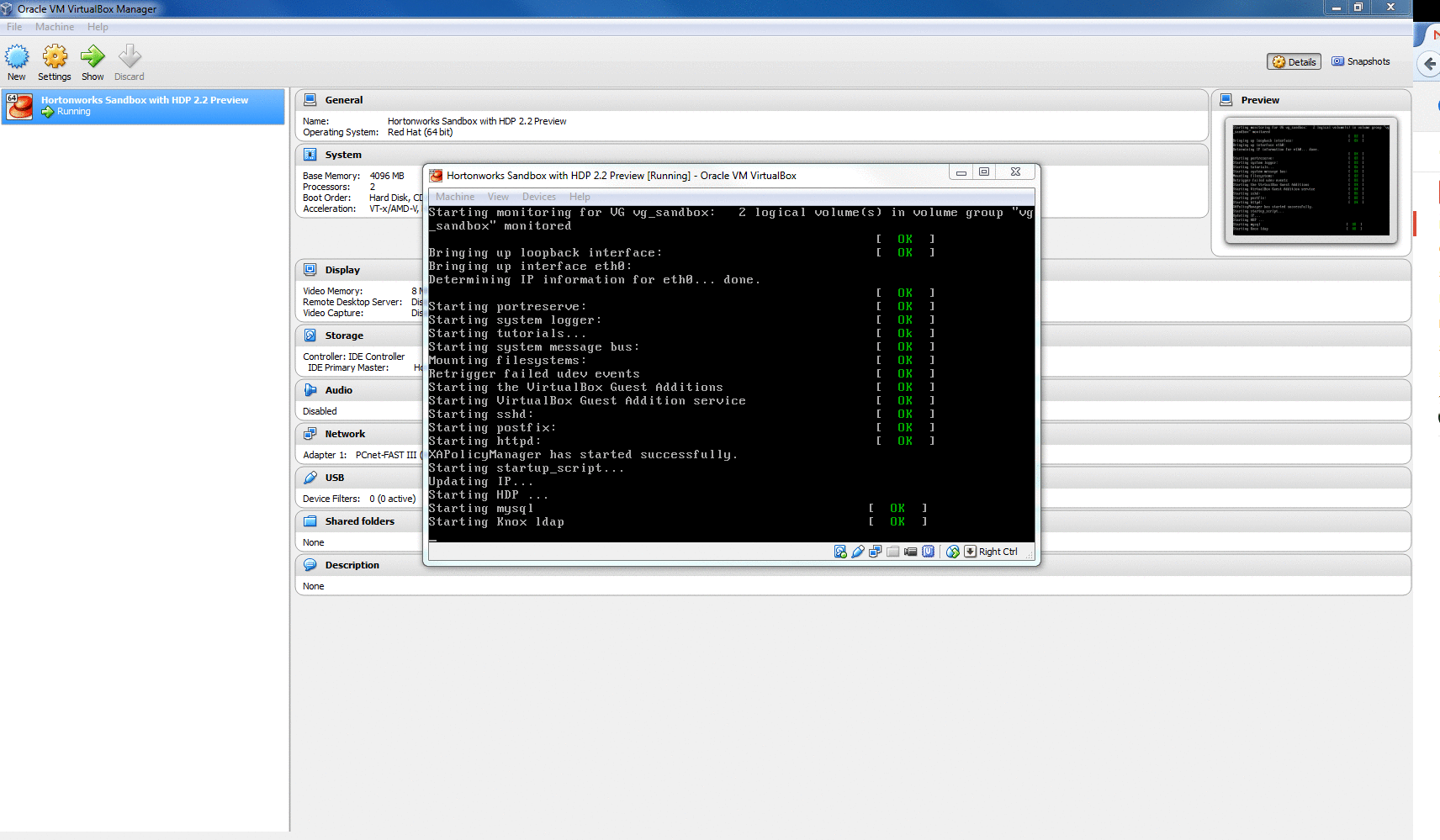Click the New machine toolbar icon
1440x840 pixels.
(17, 57)
